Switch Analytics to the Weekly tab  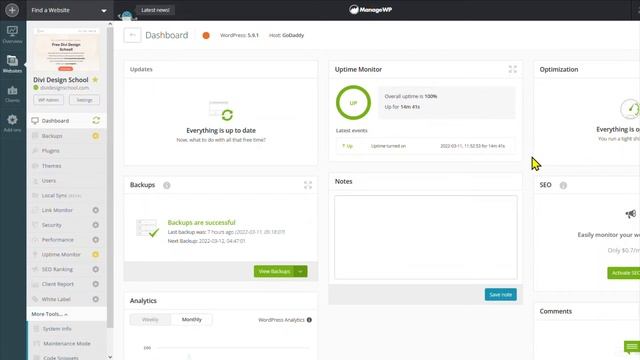coord(150,320)
